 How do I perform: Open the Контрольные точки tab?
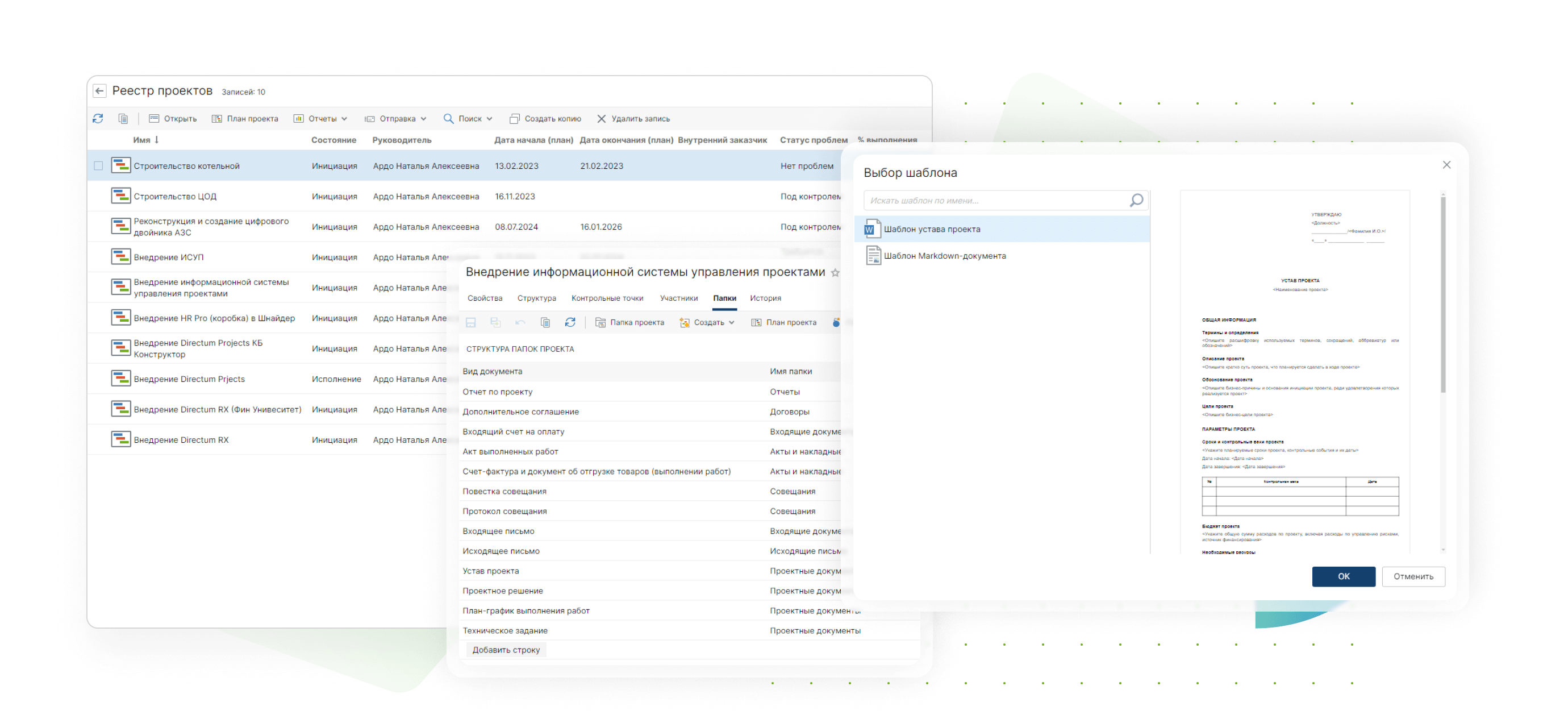607,298
